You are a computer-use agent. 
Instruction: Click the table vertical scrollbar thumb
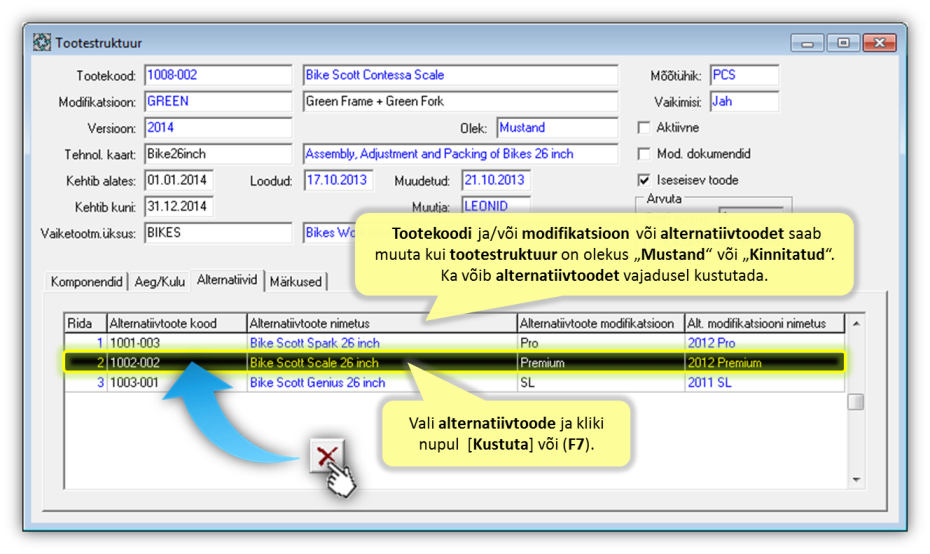pyautogui.click(x=856, y=402)
